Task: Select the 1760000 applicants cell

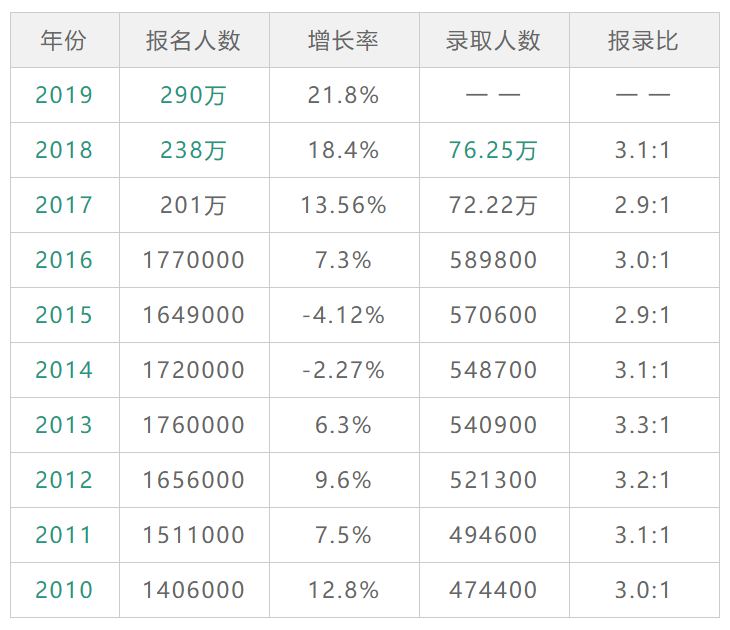Action: tap(194, 425)
